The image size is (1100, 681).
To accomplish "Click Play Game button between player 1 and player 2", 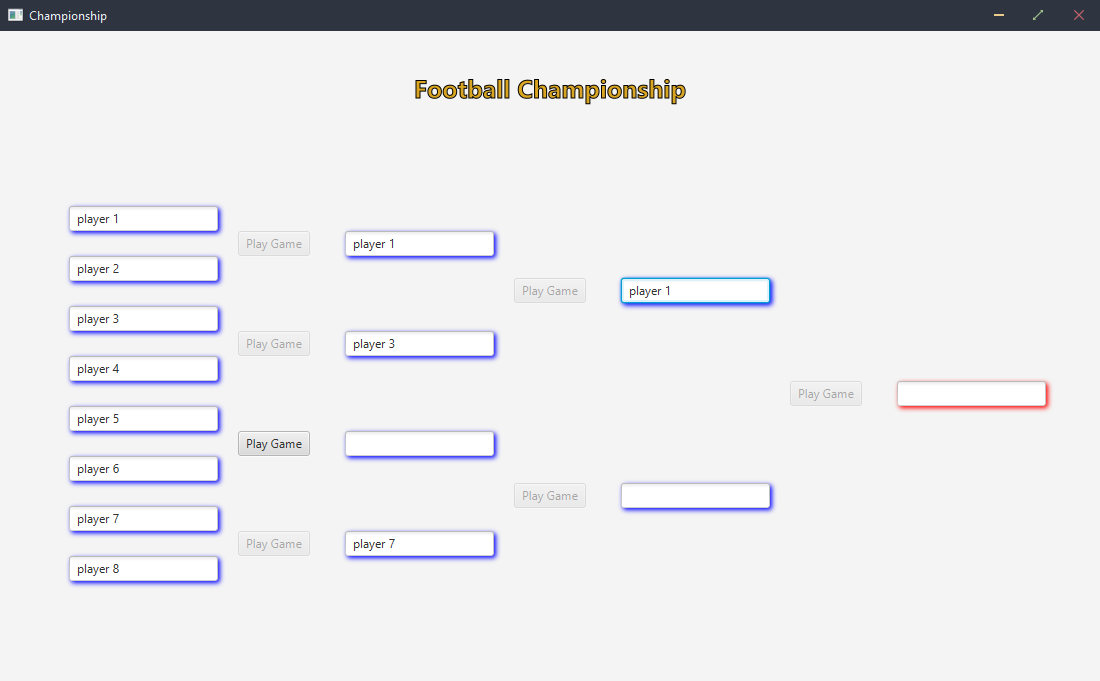I will pos(274,244).
